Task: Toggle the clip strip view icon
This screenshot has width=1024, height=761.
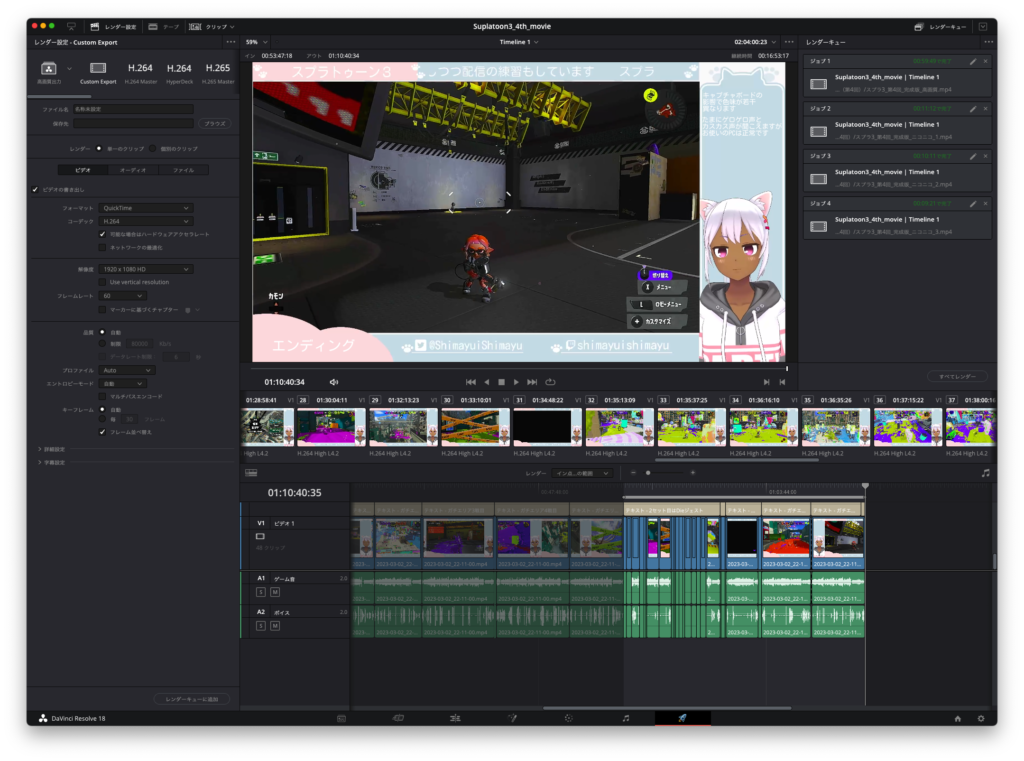Action: (x=251, y=473)
